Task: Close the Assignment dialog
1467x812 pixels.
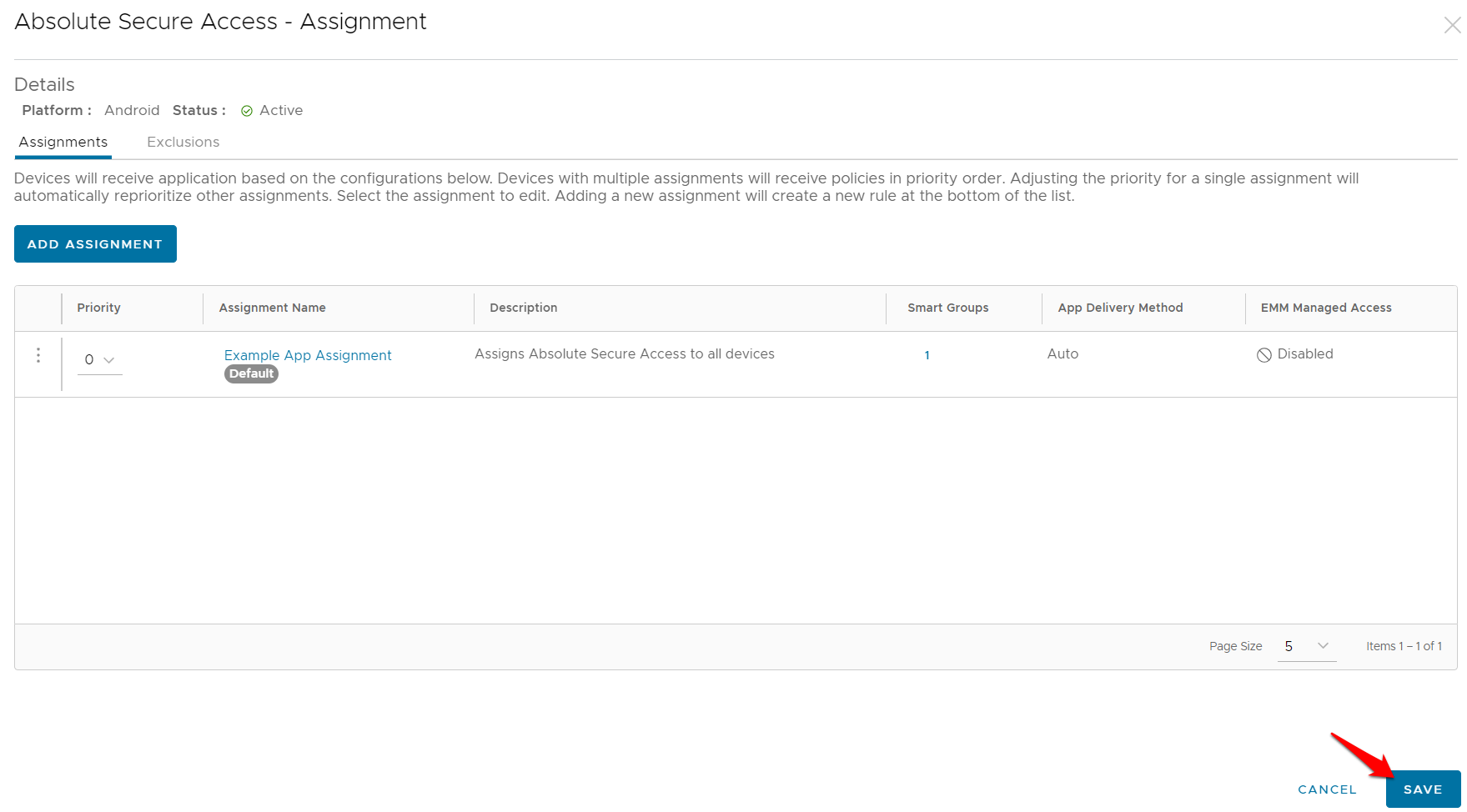Action: pos(1452,26)
